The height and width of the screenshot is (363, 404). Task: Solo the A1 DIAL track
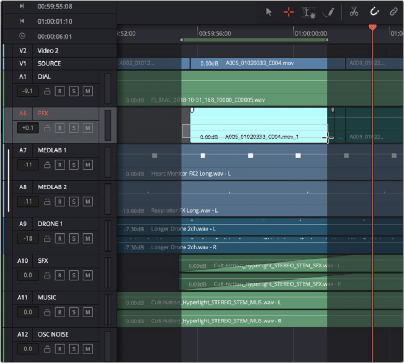click(x=74, y=91)
